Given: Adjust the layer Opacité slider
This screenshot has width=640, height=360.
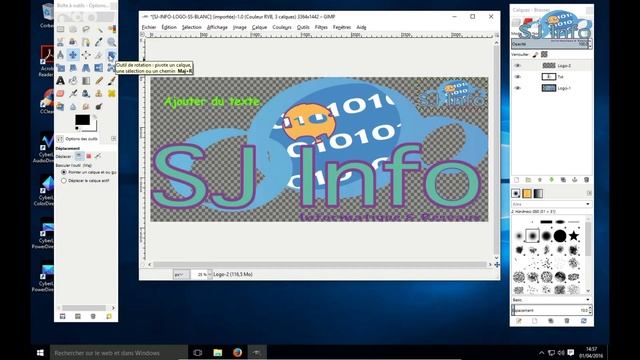Looking at the screenshot, I should tap(551, 44).
